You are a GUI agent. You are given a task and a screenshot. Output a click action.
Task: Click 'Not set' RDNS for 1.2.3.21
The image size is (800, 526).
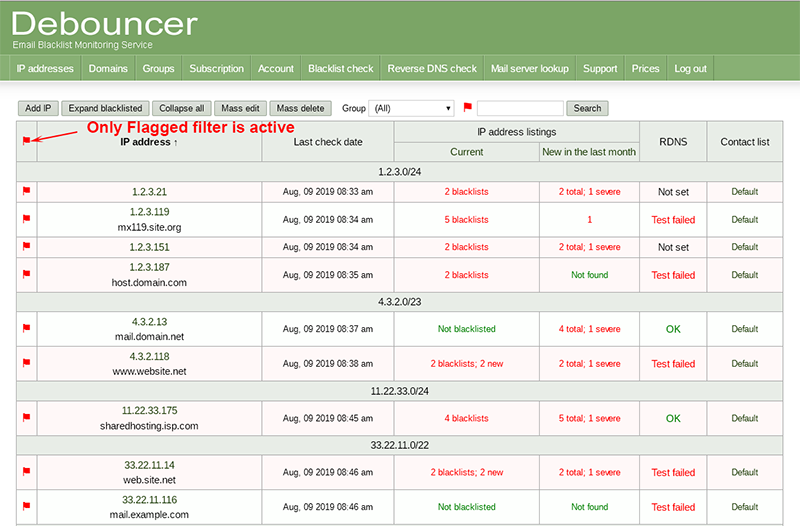(x=673, y=192)
